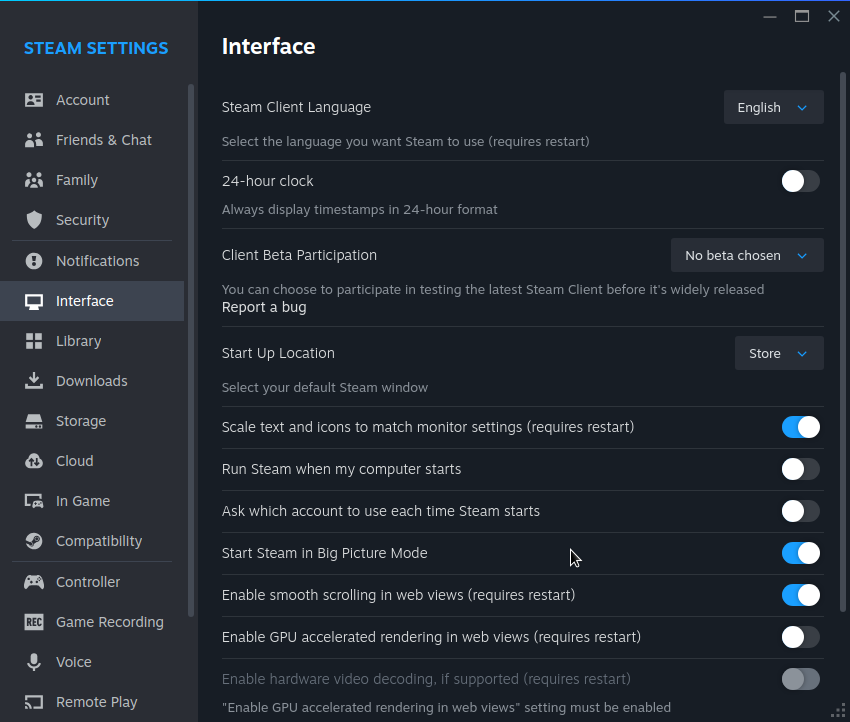Click the Compatibility Steam logo icon
Viewport: 850px width, 722px height.
pos(34,541)
